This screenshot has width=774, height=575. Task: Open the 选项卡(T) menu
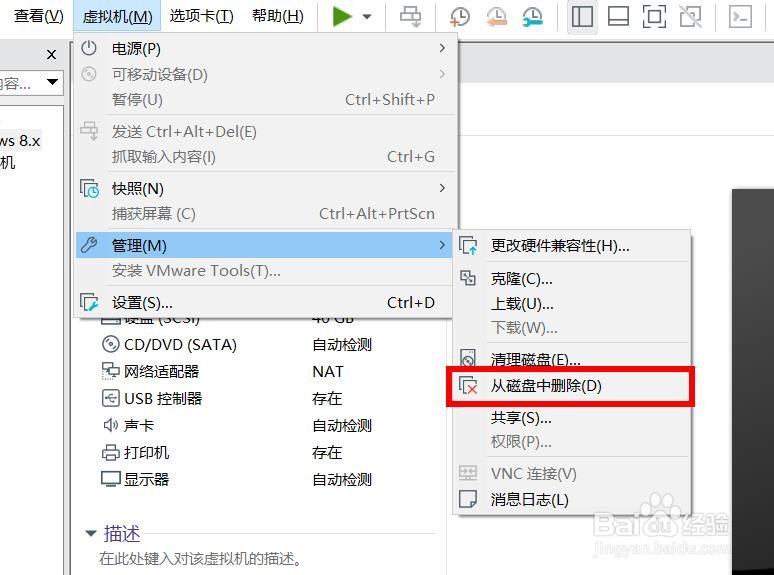pos(201,16)
